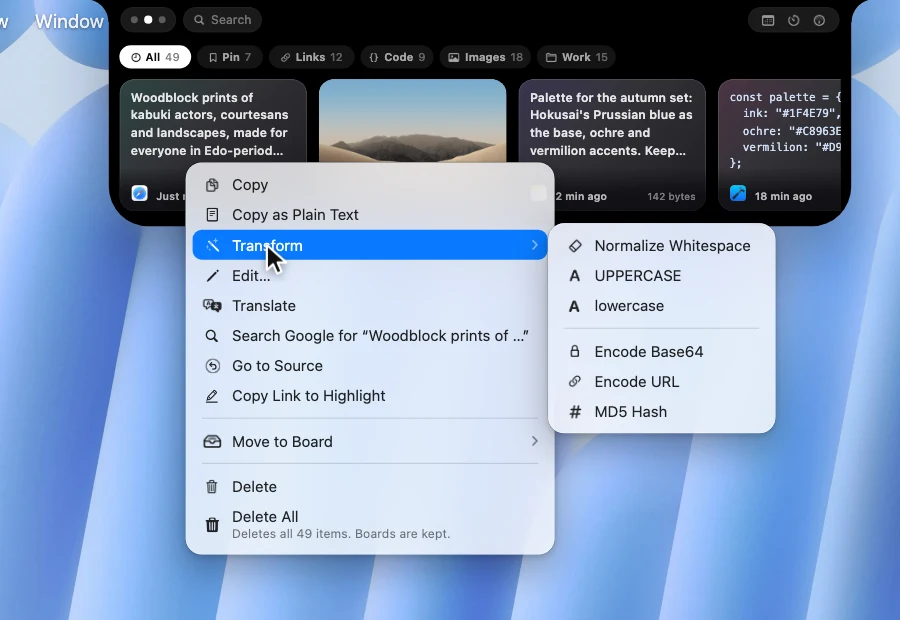Choose Delete from the context menu

370,487
